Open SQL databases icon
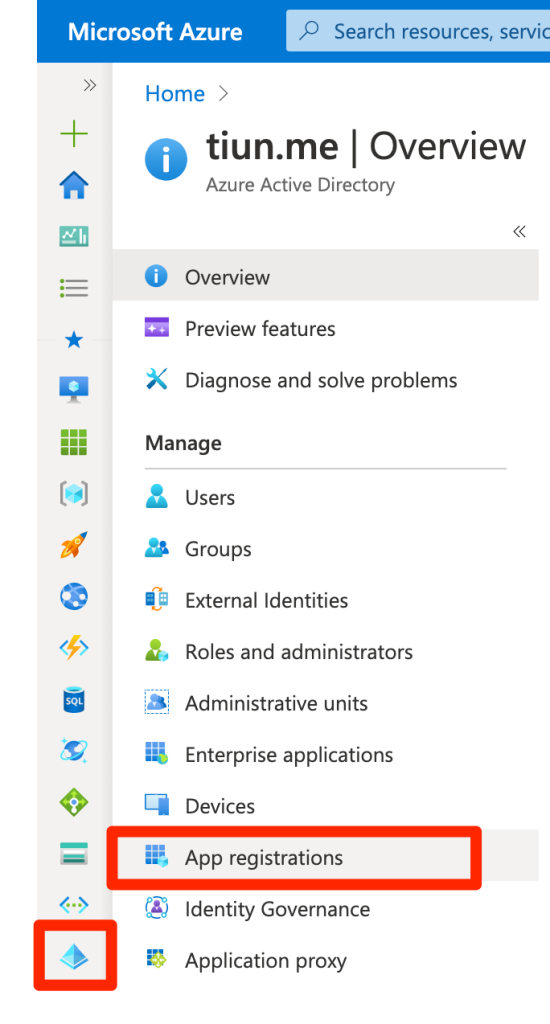550x1024 pixels. [x=74, y=699]
